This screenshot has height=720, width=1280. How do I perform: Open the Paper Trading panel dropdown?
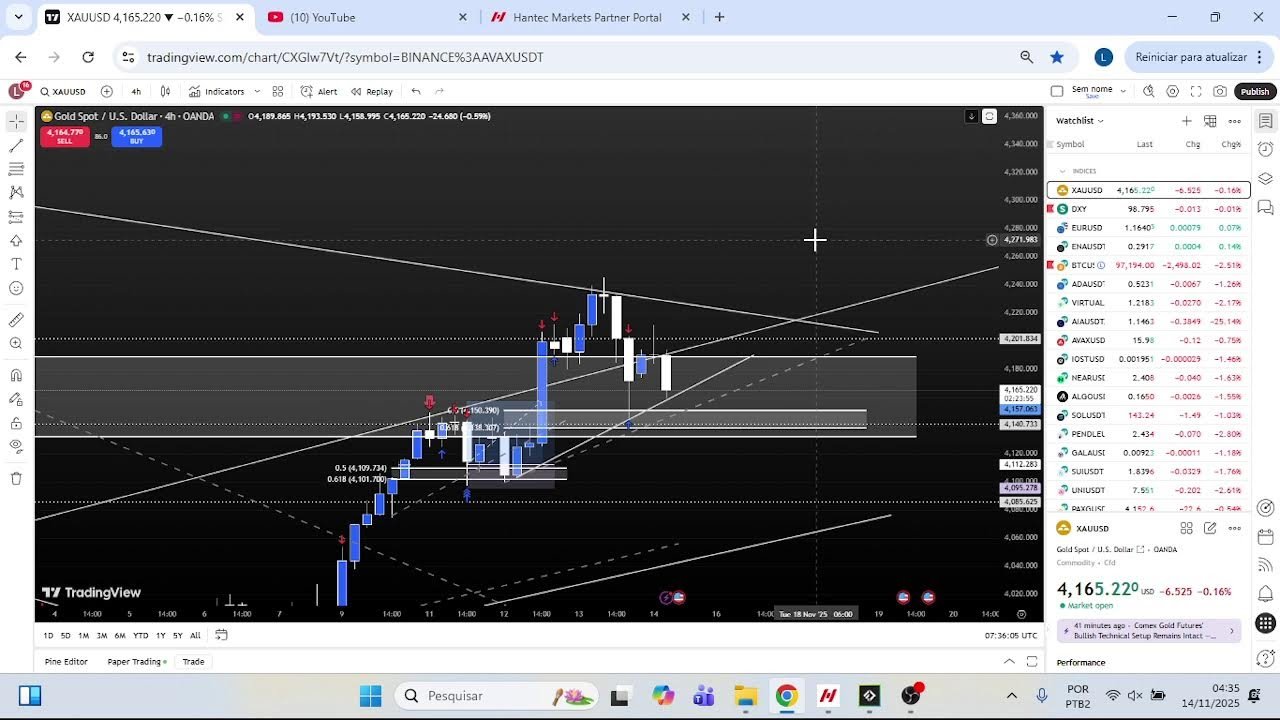tap(139, 662)
